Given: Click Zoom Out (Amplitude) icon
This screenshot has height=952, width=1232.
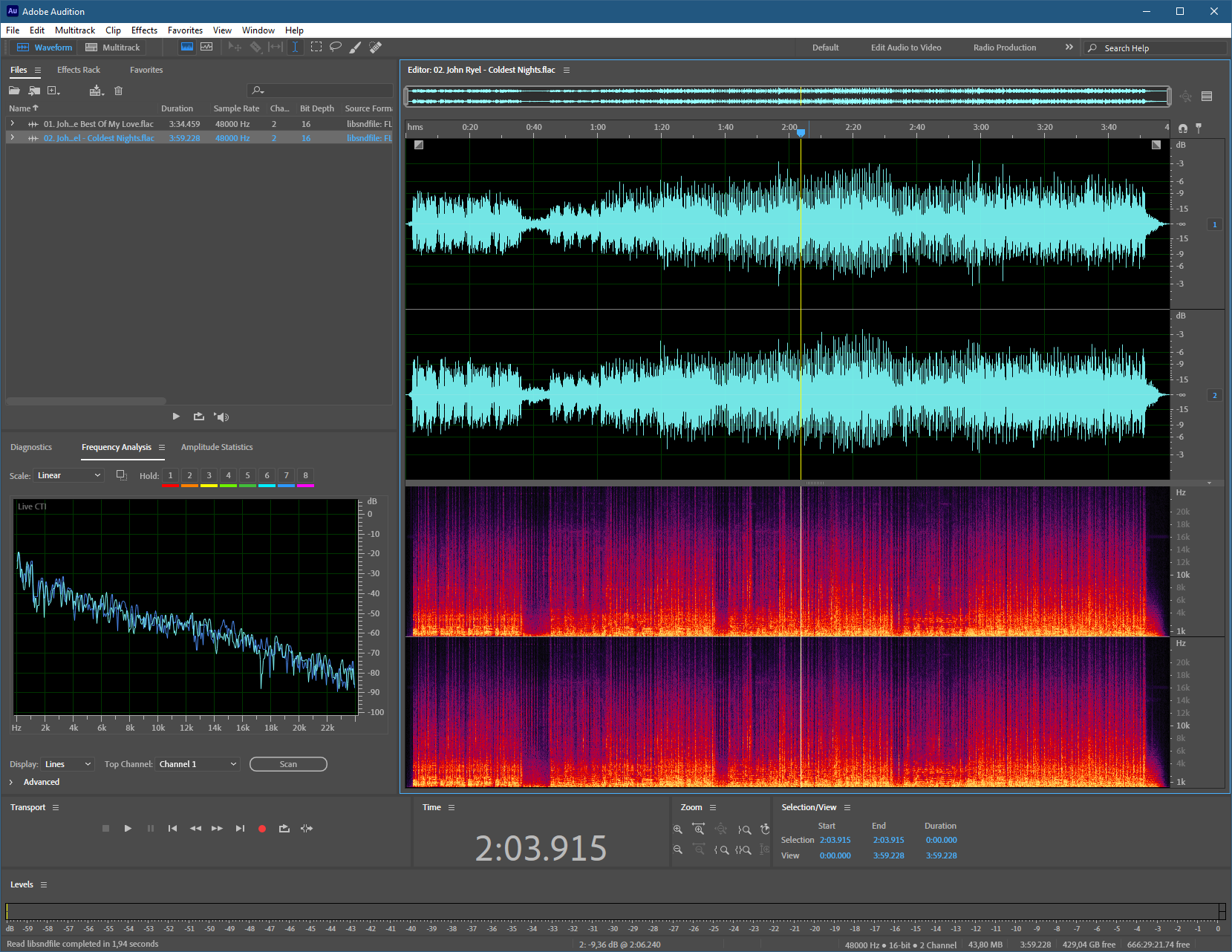Looking at the screenshot, I should (x=678, y=850).
